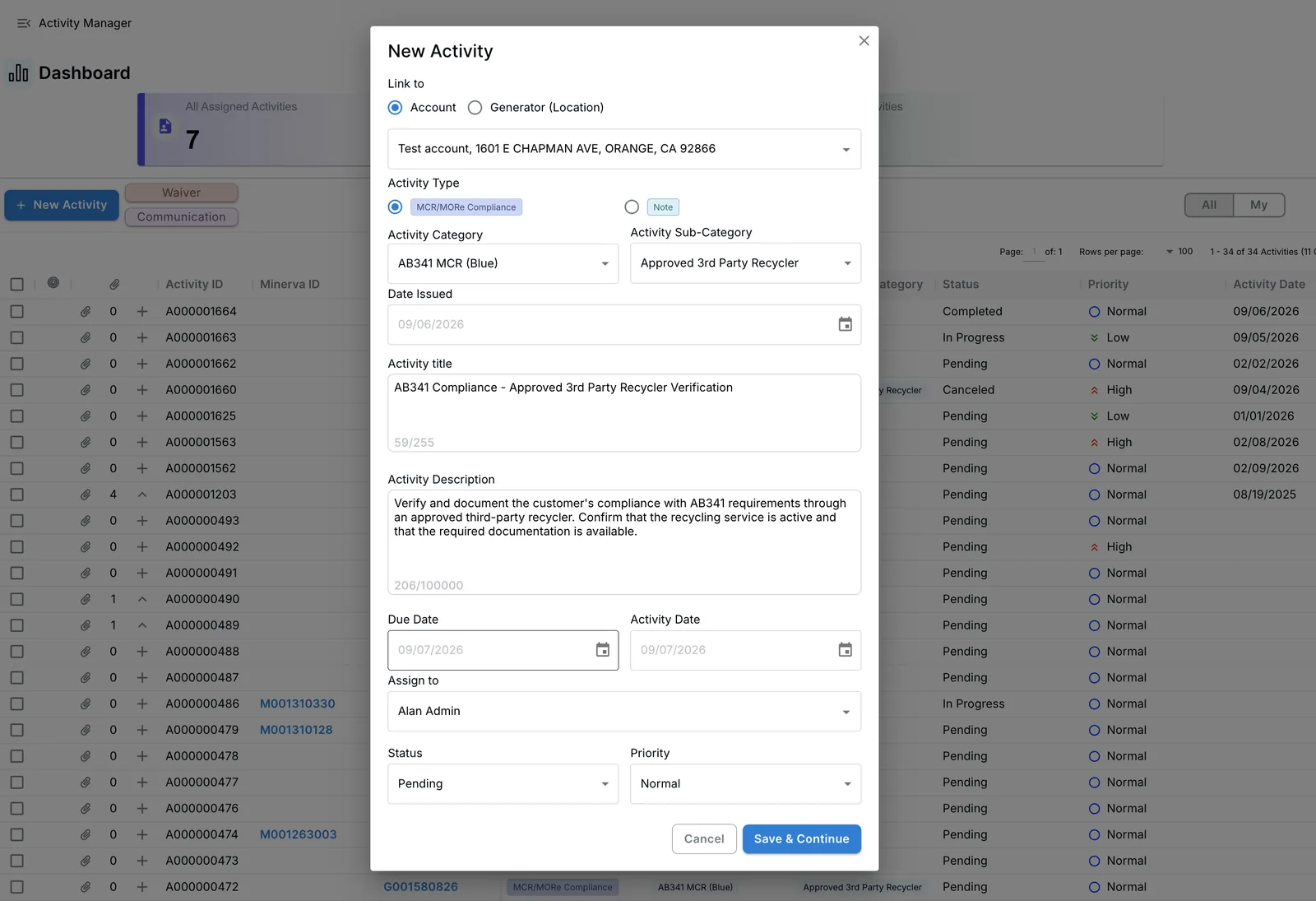Click the New Activity button on dashboard

(x=62, y=205)
